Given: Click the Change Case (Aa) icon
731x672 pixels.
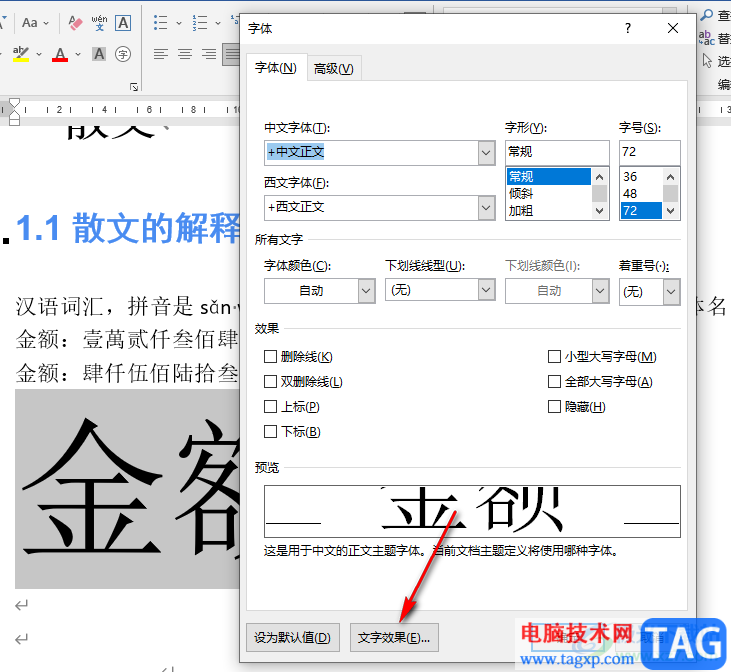Looking at the screenshot, I should [x=30, y=22].
